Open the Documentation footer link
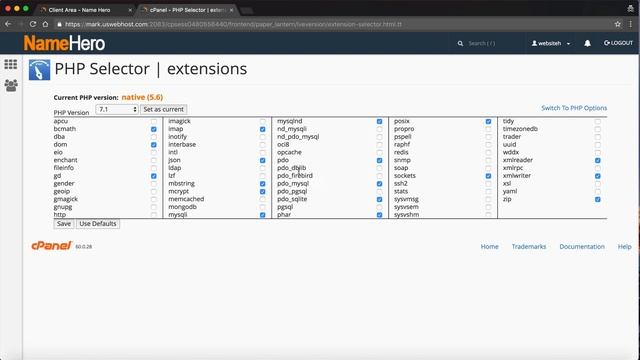This screenshot has width=640, height=360. [x=582, y=247]
